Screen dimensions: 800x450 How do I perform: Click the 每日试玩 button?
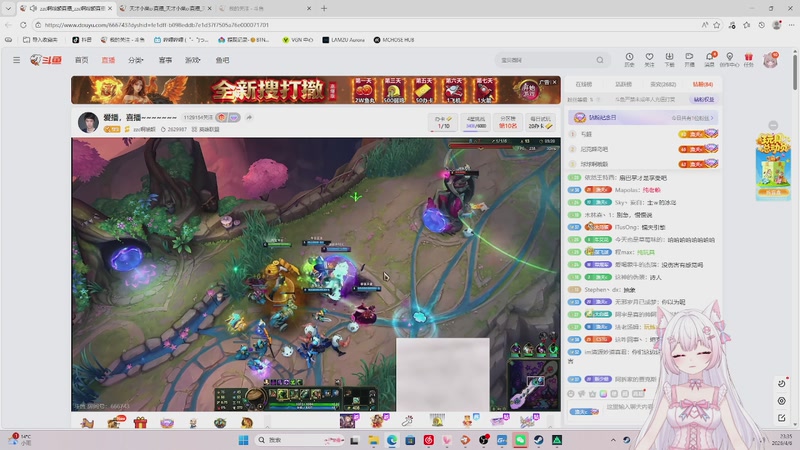(540, 122)
